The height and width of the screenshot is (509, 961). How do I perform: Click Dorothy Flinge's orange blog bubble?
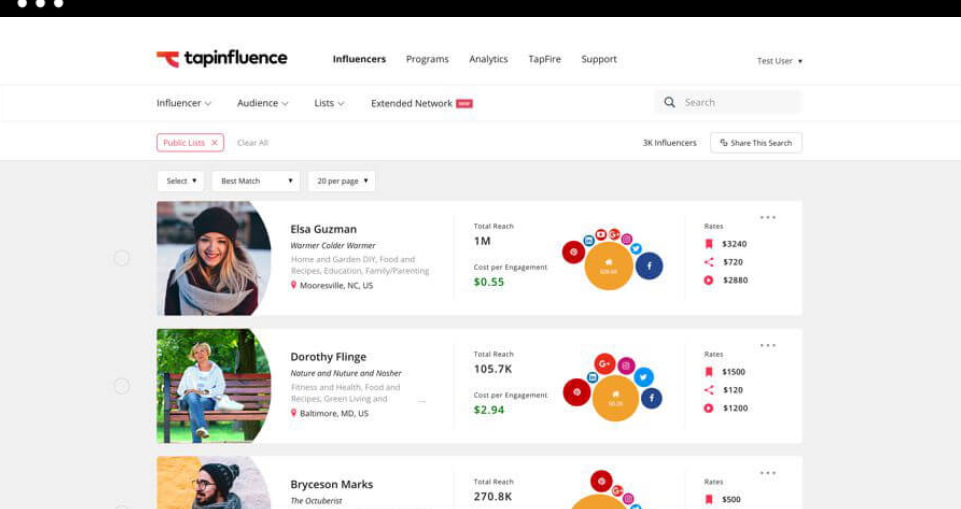click(615, 398)
